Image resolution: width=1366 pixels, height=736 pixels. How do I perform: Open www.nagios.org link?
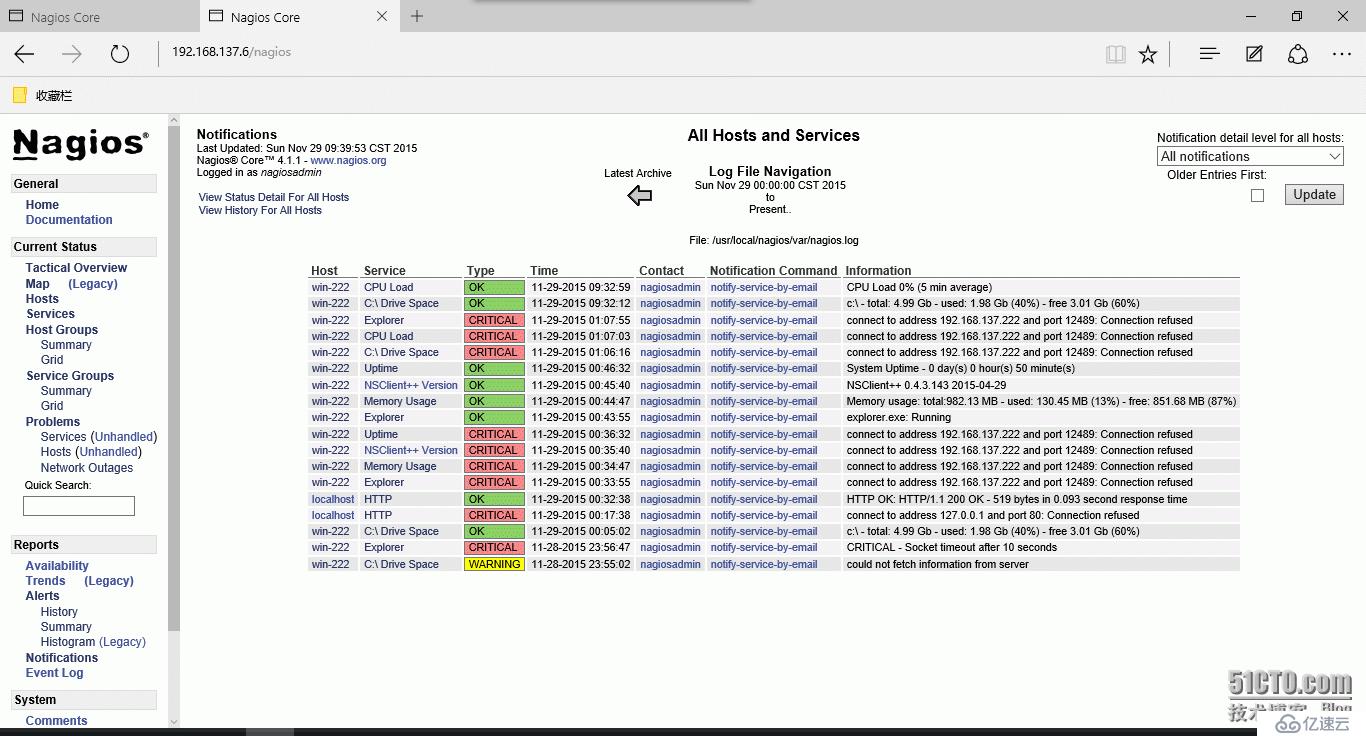[348, 160]
